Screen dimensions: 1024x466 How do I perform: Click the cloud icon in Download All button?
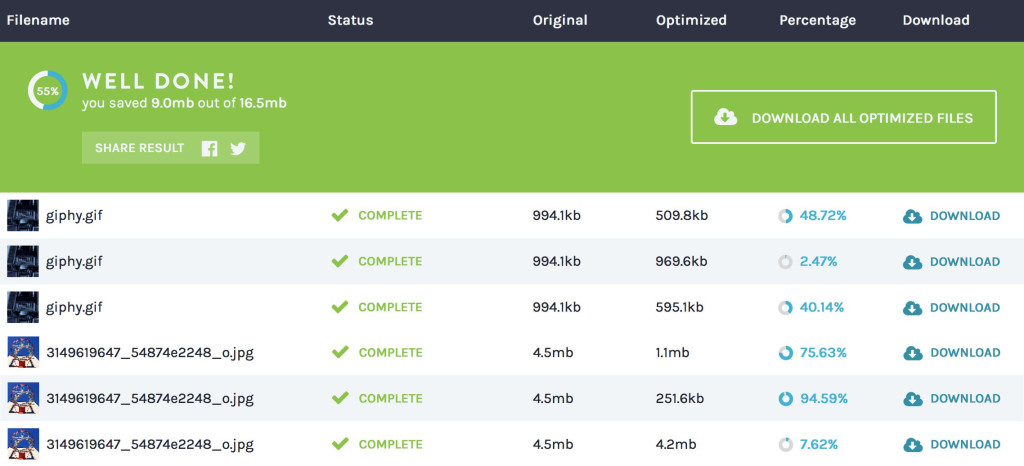click(x=726, y=117)
